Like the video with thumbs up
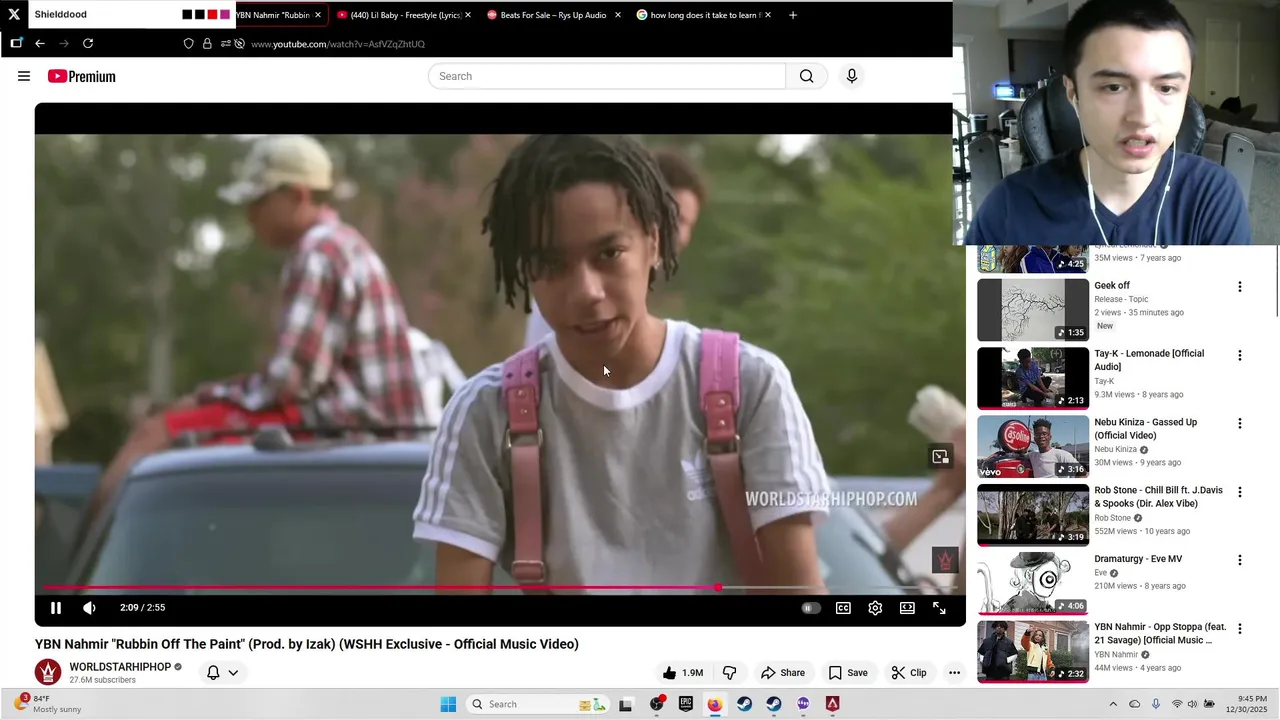This screenshot has width=1280, height=720. pyautogui.click(x=682, y=673)
